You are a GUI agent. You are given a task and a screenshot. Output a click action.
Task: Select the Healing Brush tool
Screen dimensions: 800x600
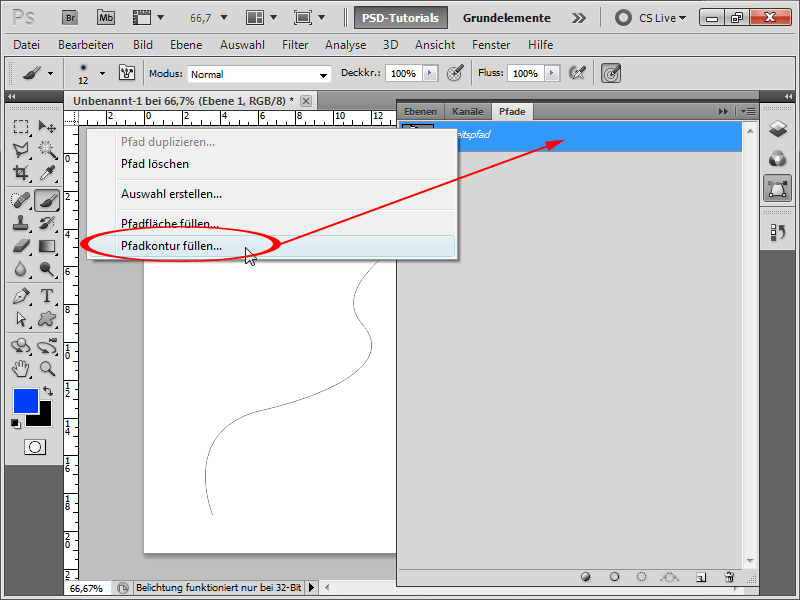21,200
